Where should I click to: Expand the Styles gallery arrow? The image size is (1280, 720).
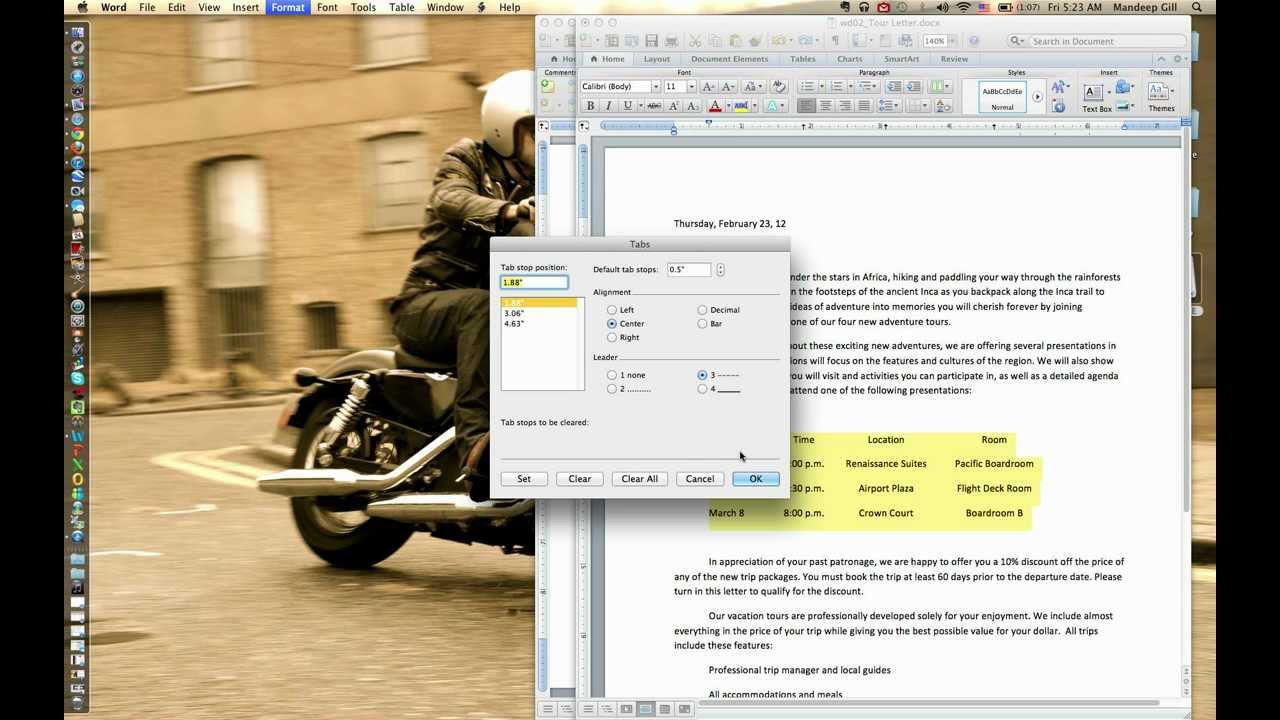1037,97
